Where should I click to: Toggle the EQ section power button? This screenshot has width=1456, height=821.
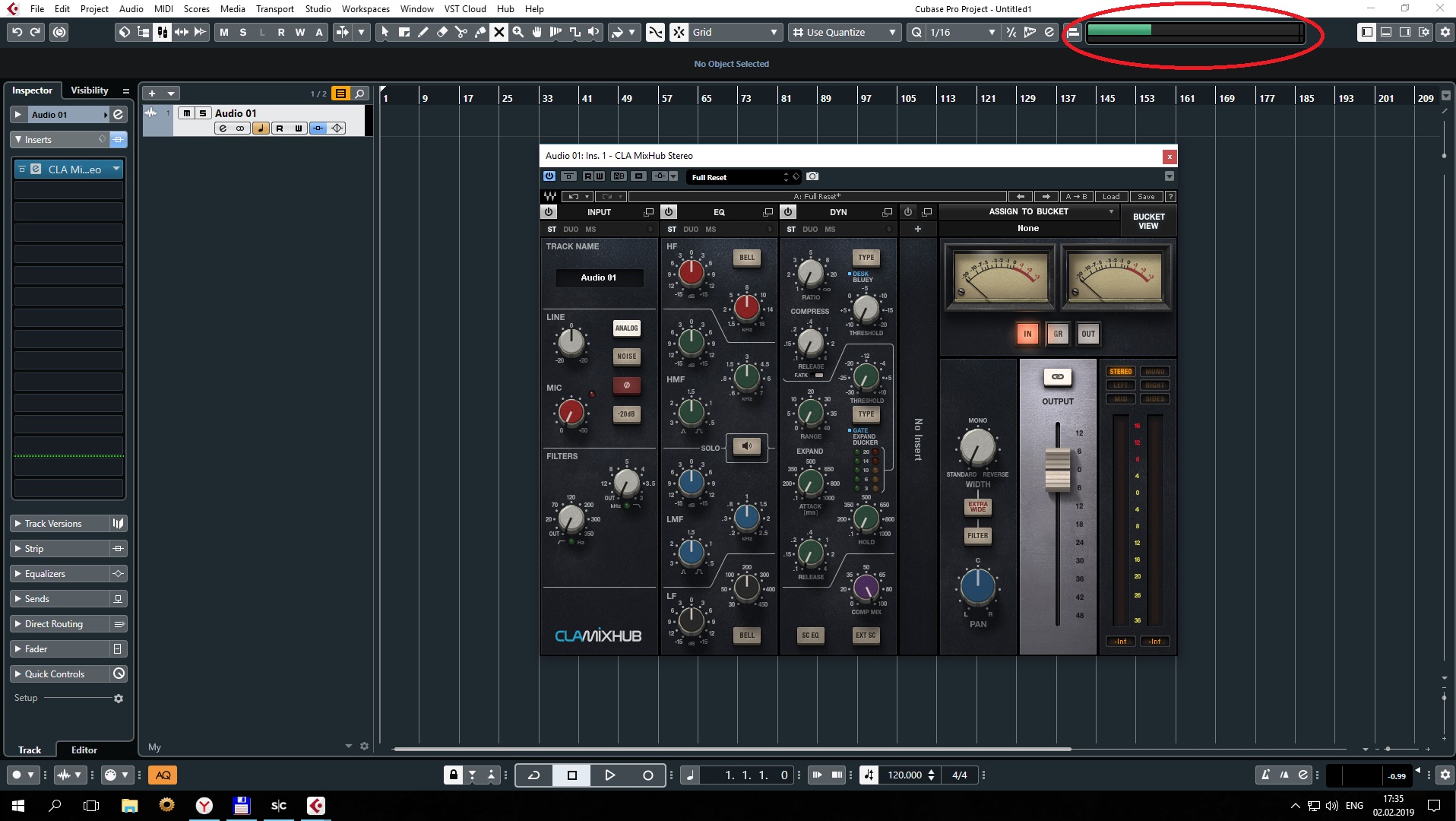pyautogui.click(x=669, y=212)
